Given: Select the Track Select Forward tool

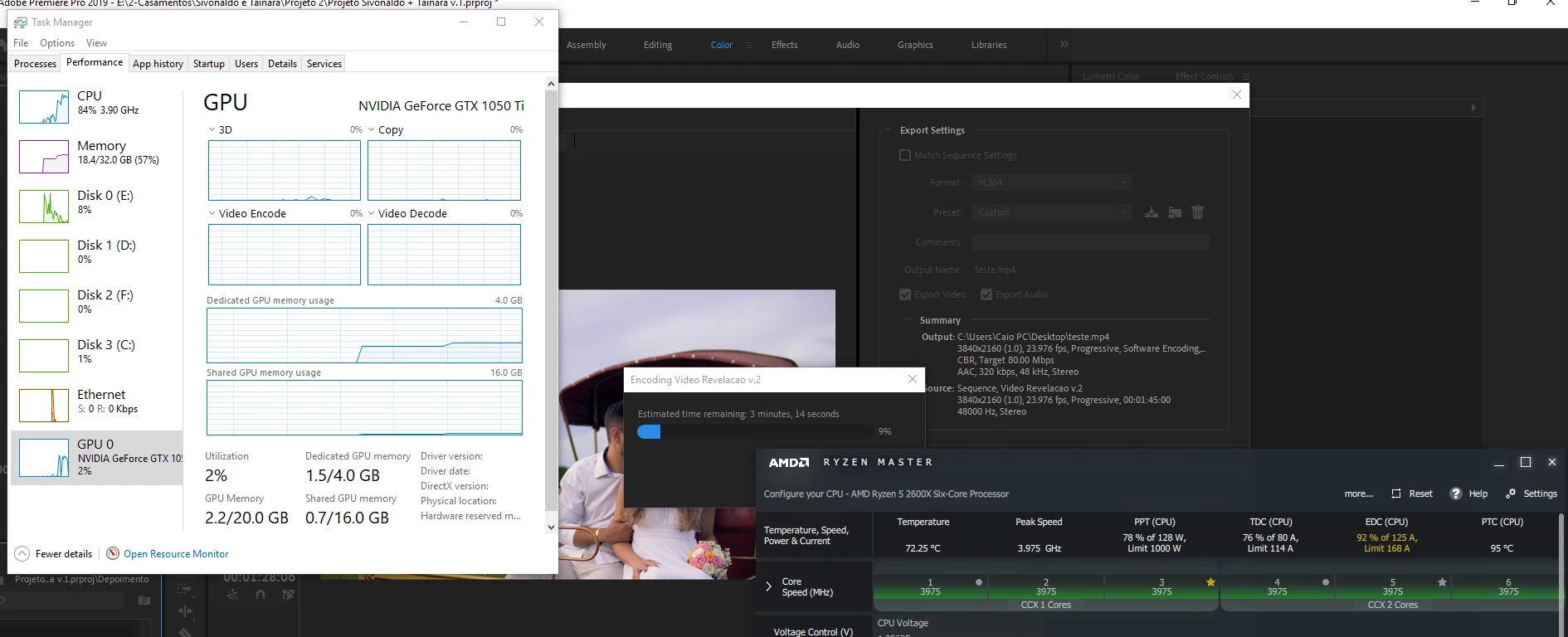Looking at the screenshot, I should [x=185, y=589].
